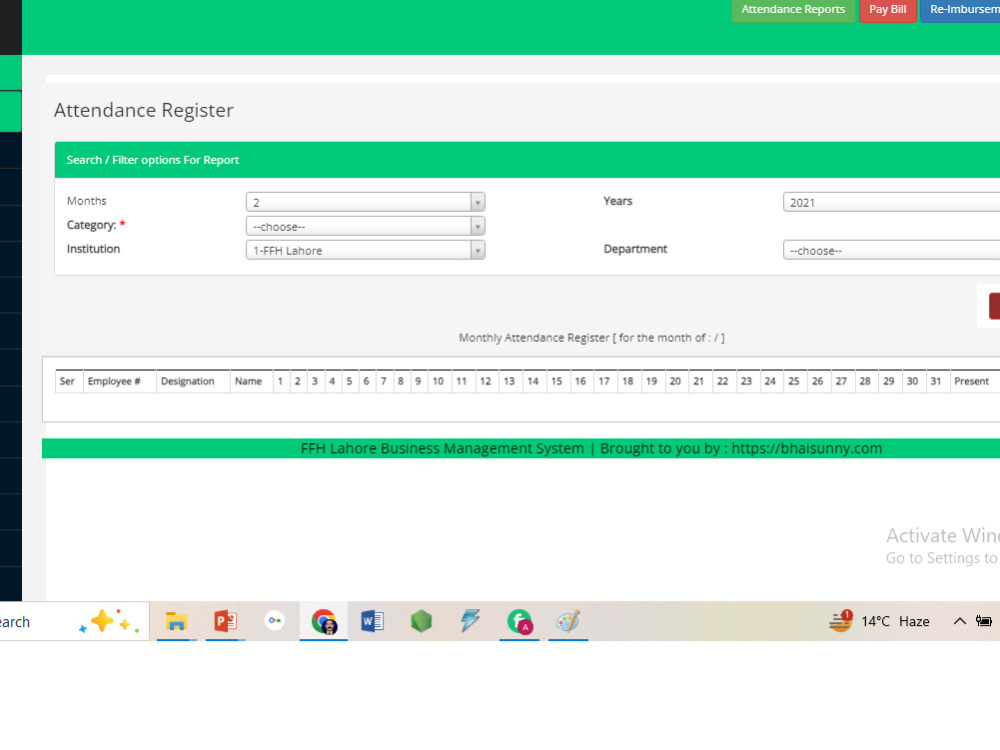1000x750 pixels.
Task: Open PowerPoint from the taskbar
Action: 225,621
